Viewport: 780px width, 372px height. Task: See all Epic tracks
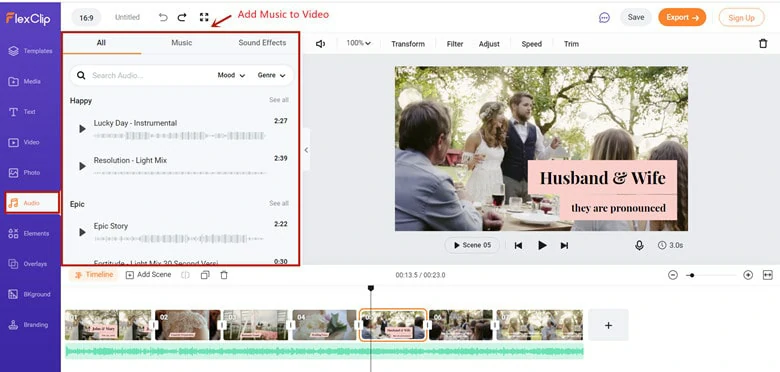(x=279, y=203)
